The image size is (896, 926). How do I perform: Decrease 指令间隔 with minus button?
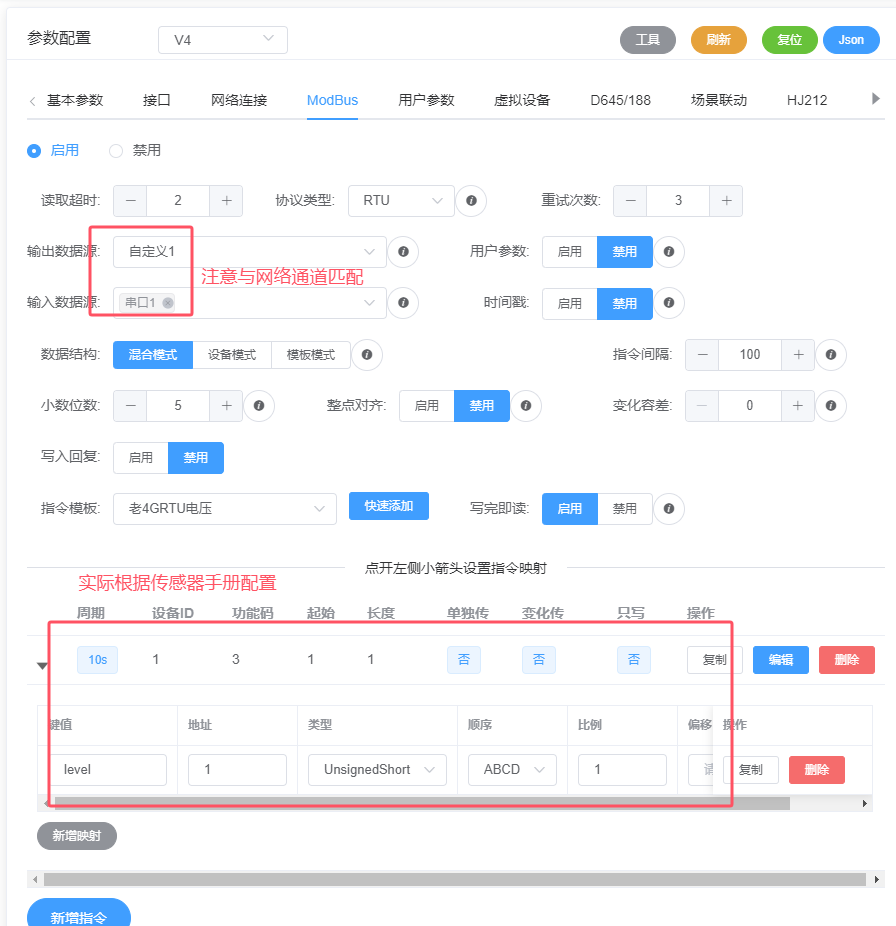[702, 354]
